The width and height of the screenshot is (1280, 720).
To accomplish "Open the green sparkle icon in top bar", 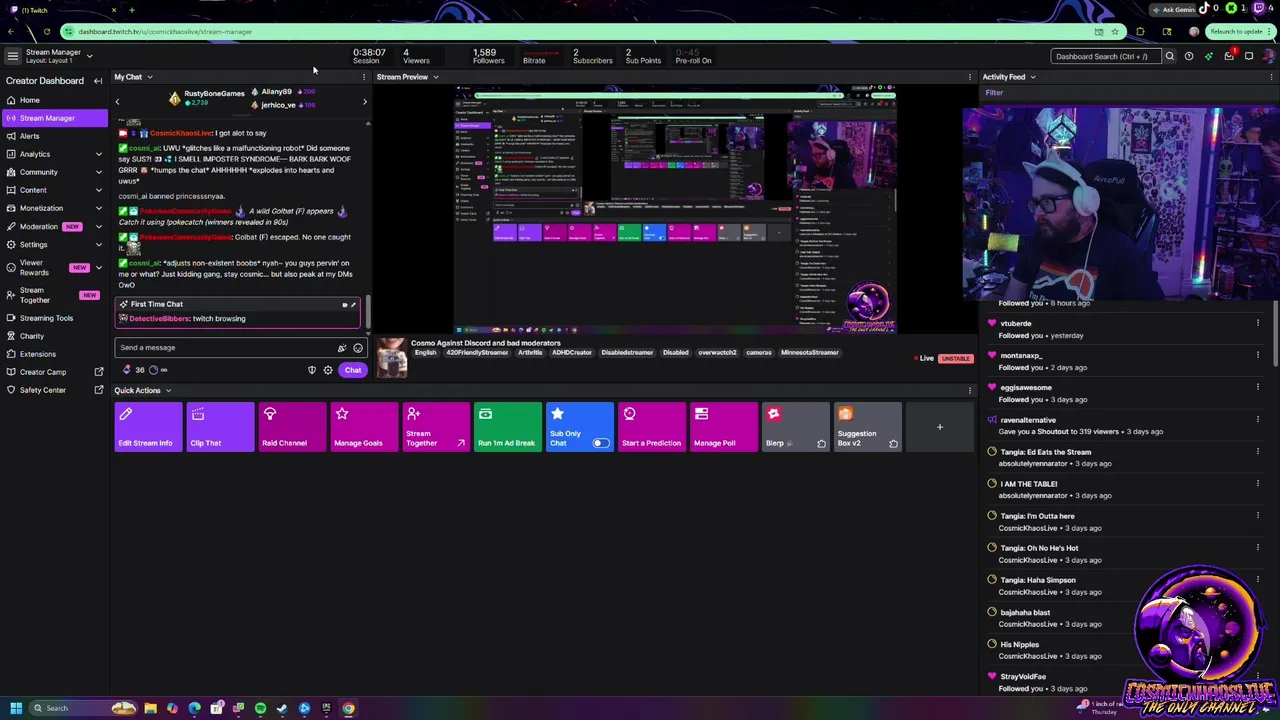I will (x=1208, y=57).
